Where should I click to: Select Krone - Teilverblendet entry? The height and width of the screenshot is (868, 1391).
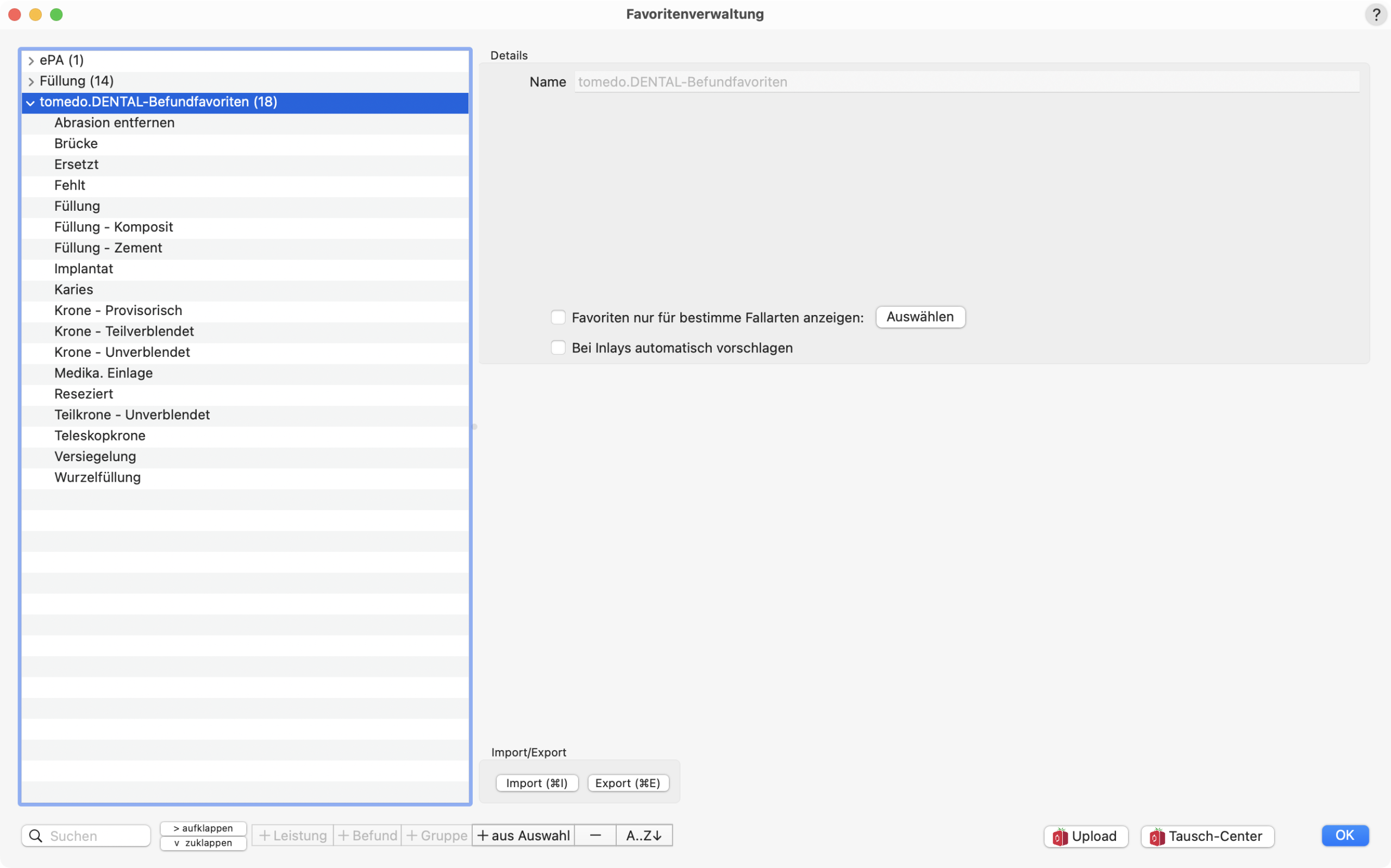(x=124, y=331)
